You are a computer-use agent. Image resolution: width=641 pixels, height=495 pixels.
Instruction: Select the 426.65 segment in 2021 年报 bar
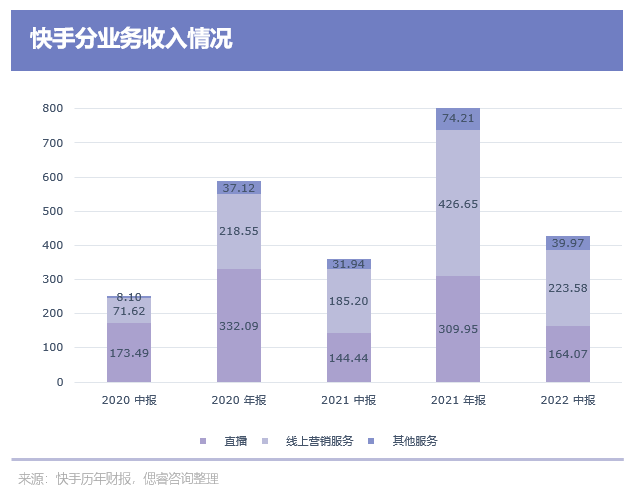coord(458,203)
